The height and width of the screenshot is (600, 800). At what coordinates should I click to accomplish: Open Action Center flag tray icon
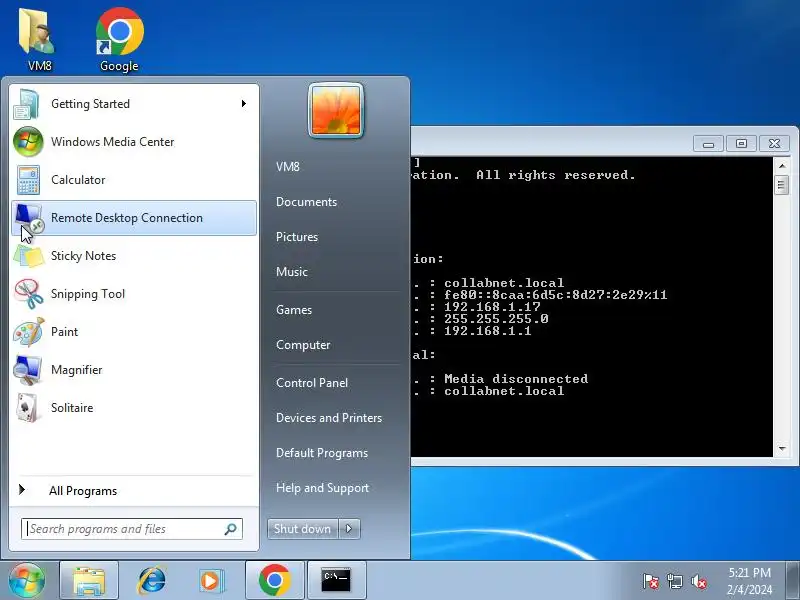(651, 581)
